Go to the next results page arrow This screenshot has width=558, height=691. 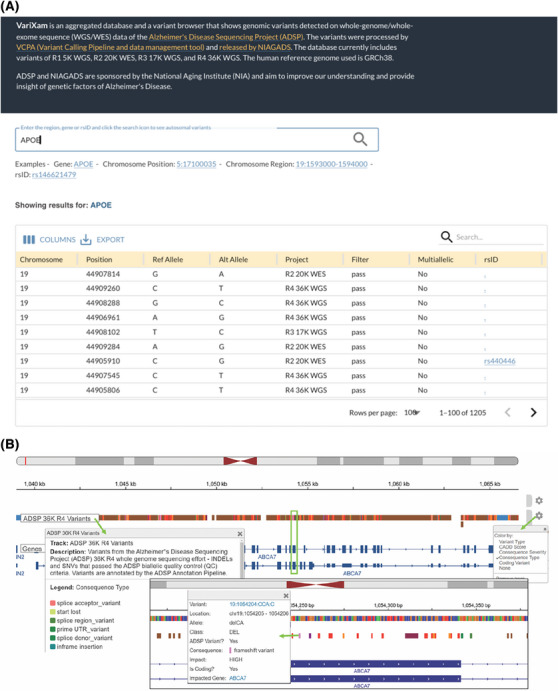tap(534, 412)
